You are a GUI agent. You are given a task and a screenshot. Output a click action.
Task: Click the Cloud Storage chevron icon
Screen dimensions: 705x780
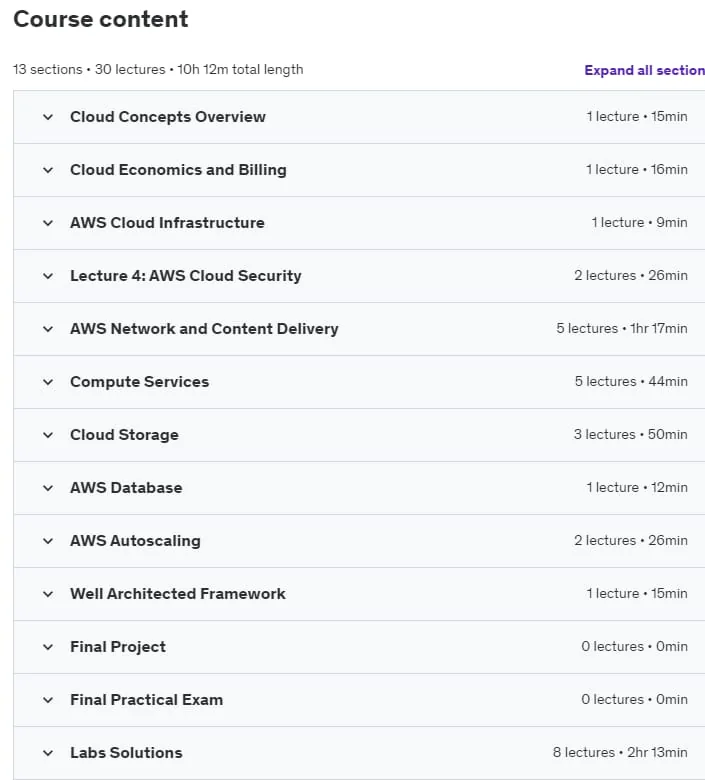coord(48,435)
